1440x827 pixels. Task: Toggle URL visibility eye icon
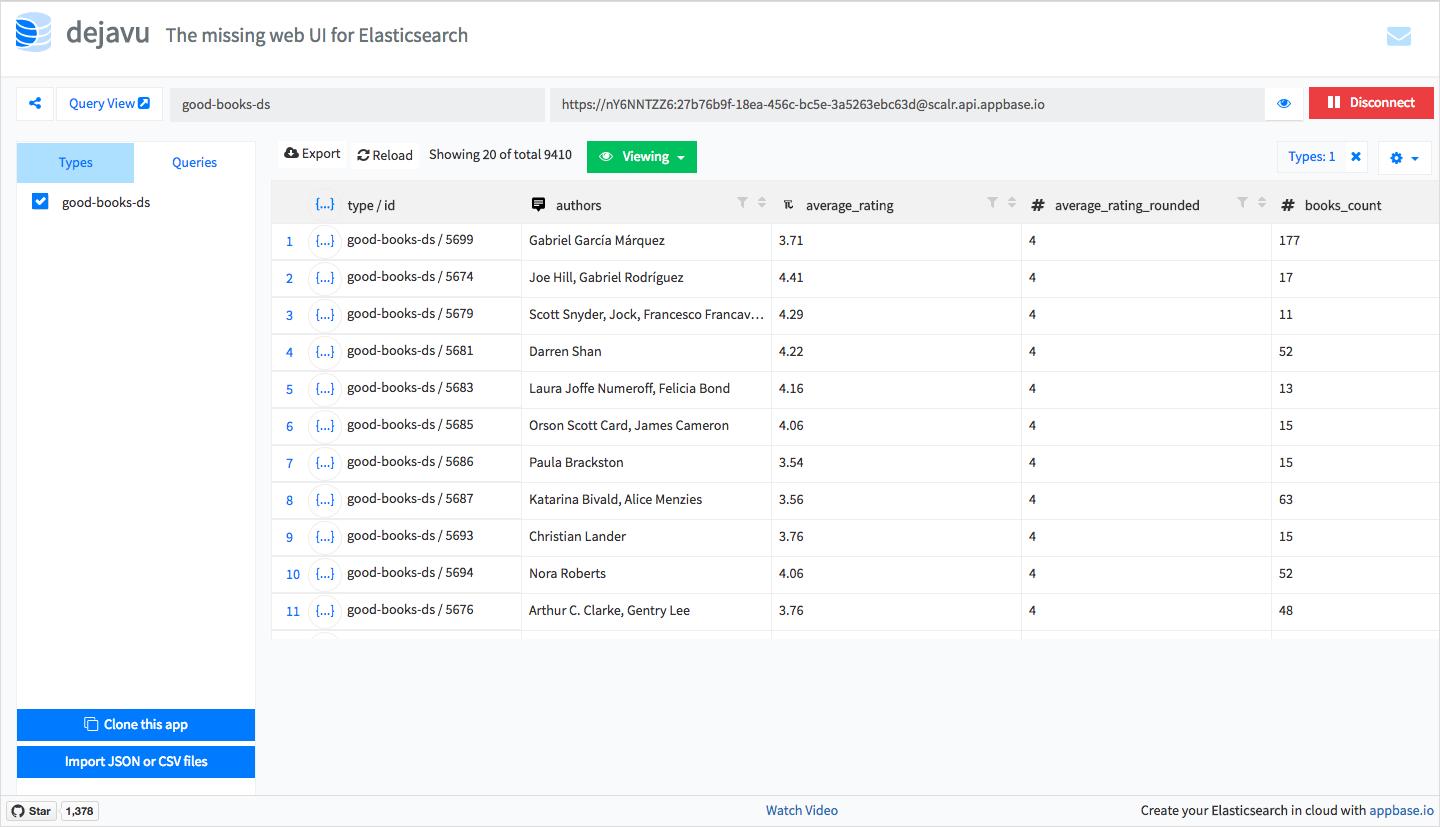coord(1284,103)
